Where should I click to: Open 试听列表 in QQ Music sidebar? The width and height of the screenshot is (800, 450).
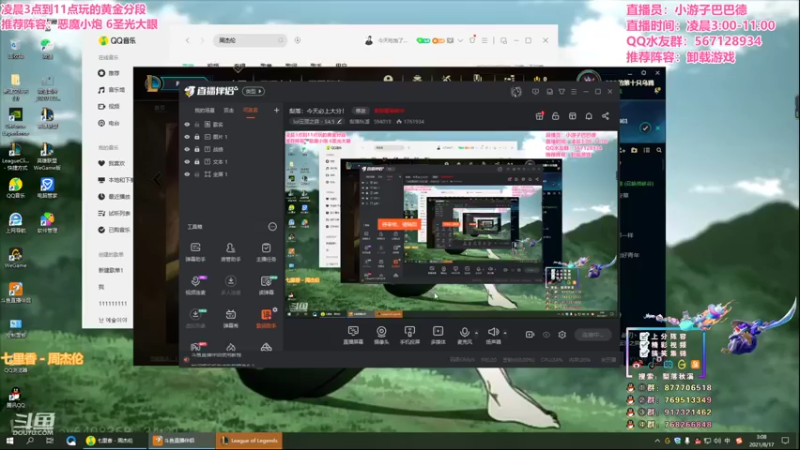click(114, 213)
